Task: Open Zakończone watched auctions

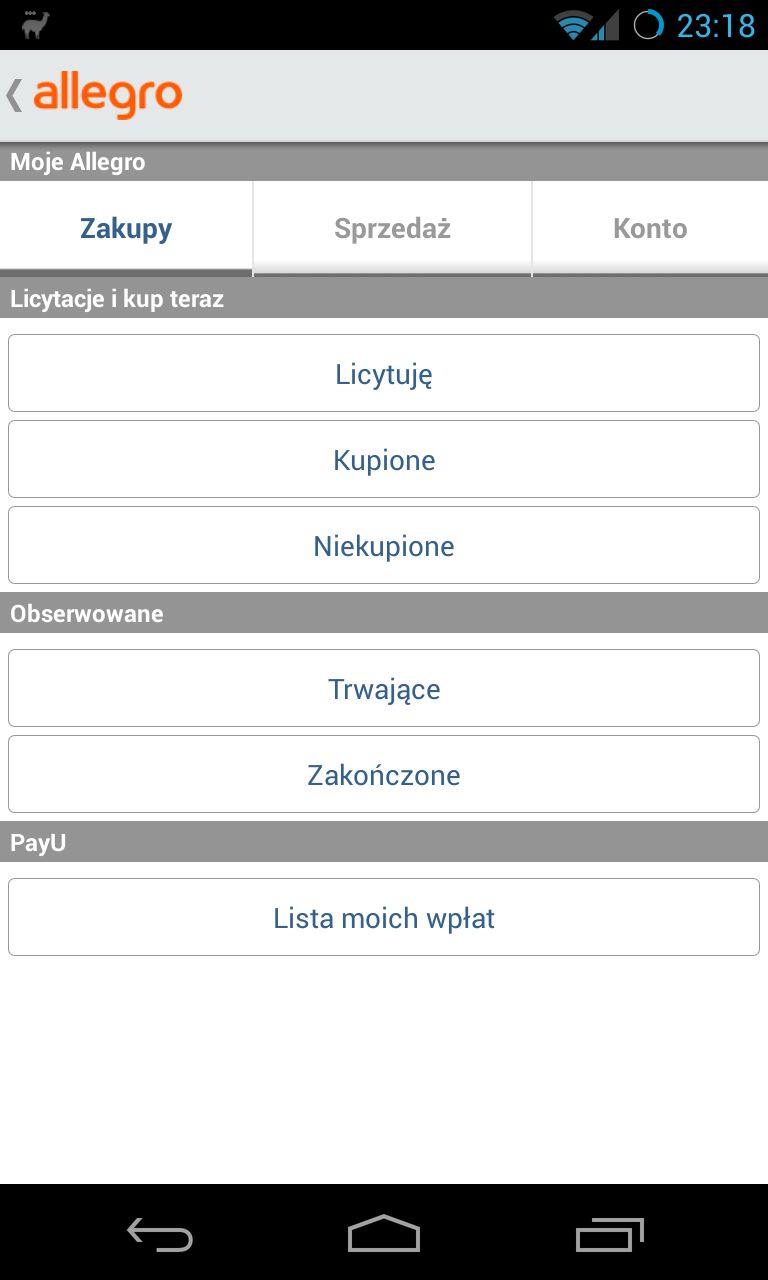Action: coord(384,774)
